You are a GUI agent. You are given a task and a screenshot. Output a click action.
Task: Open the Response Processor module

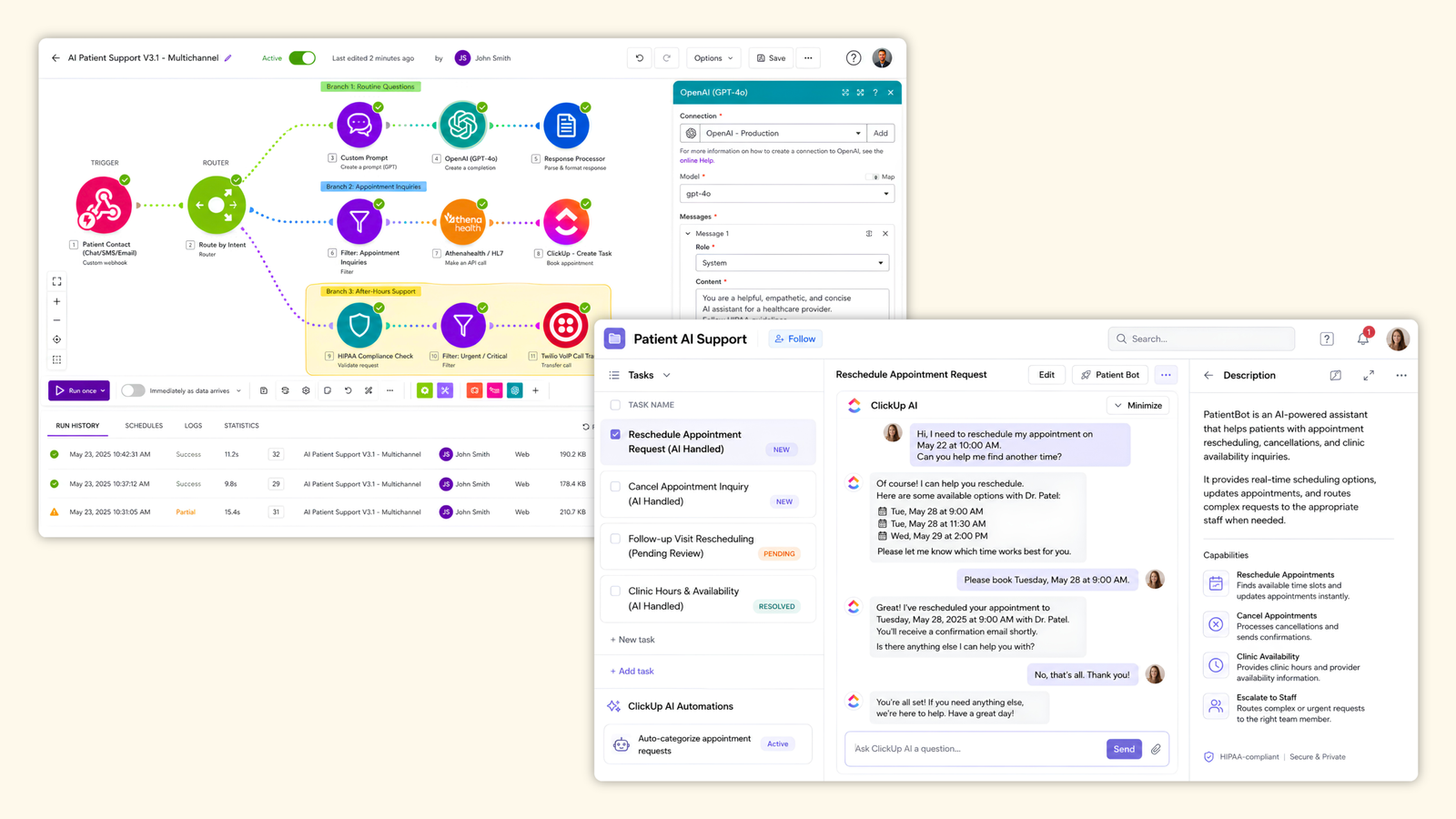tap(566, 126)
